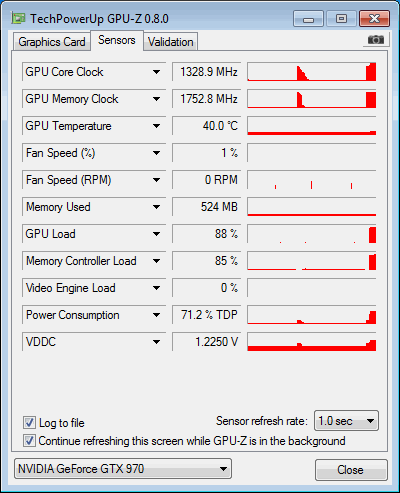Toggle Continue refreshing in background checkbox

tap(29, 441)
